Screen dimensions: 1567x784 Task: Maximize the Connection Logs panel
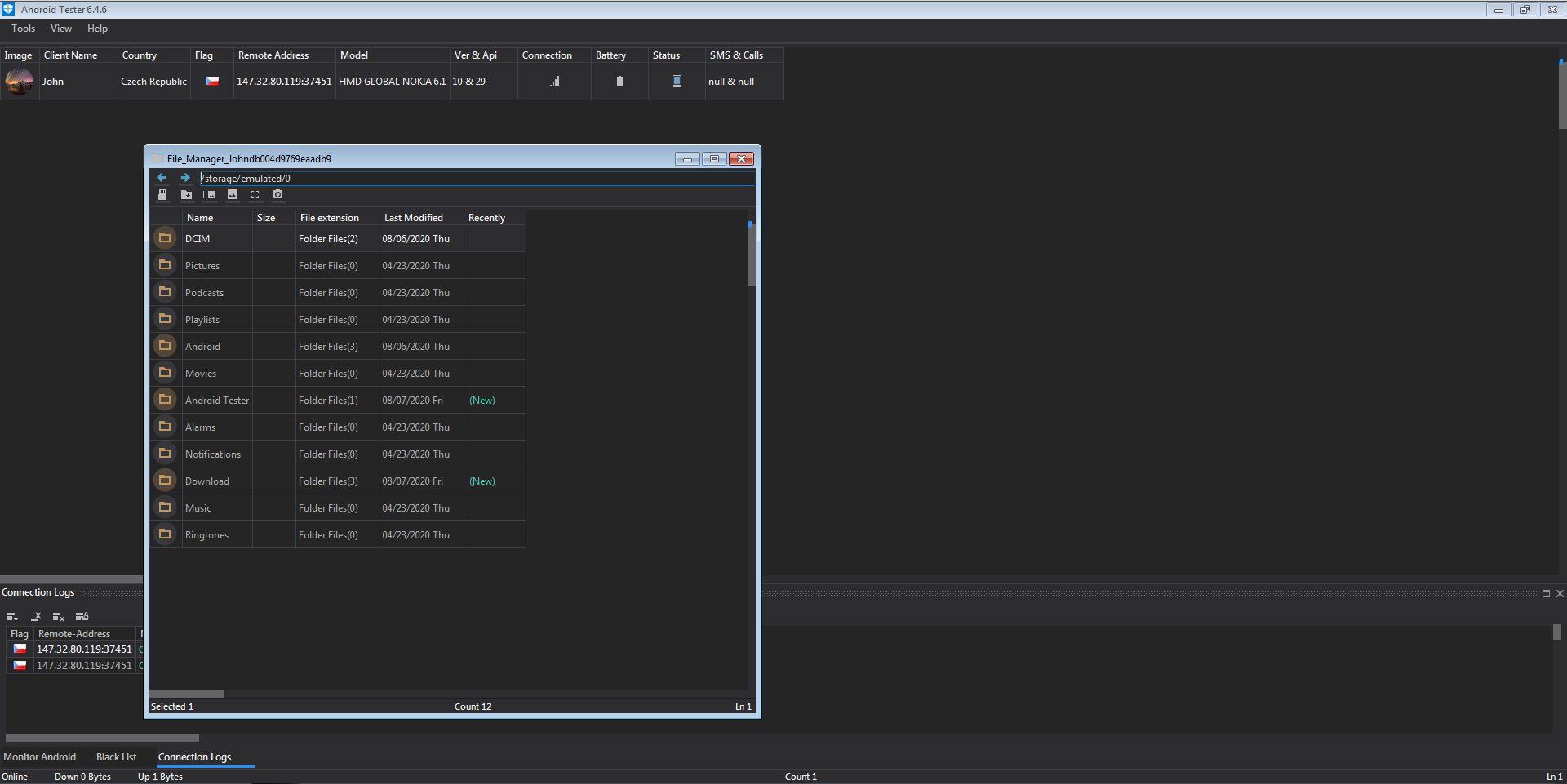coord(1546,593)
